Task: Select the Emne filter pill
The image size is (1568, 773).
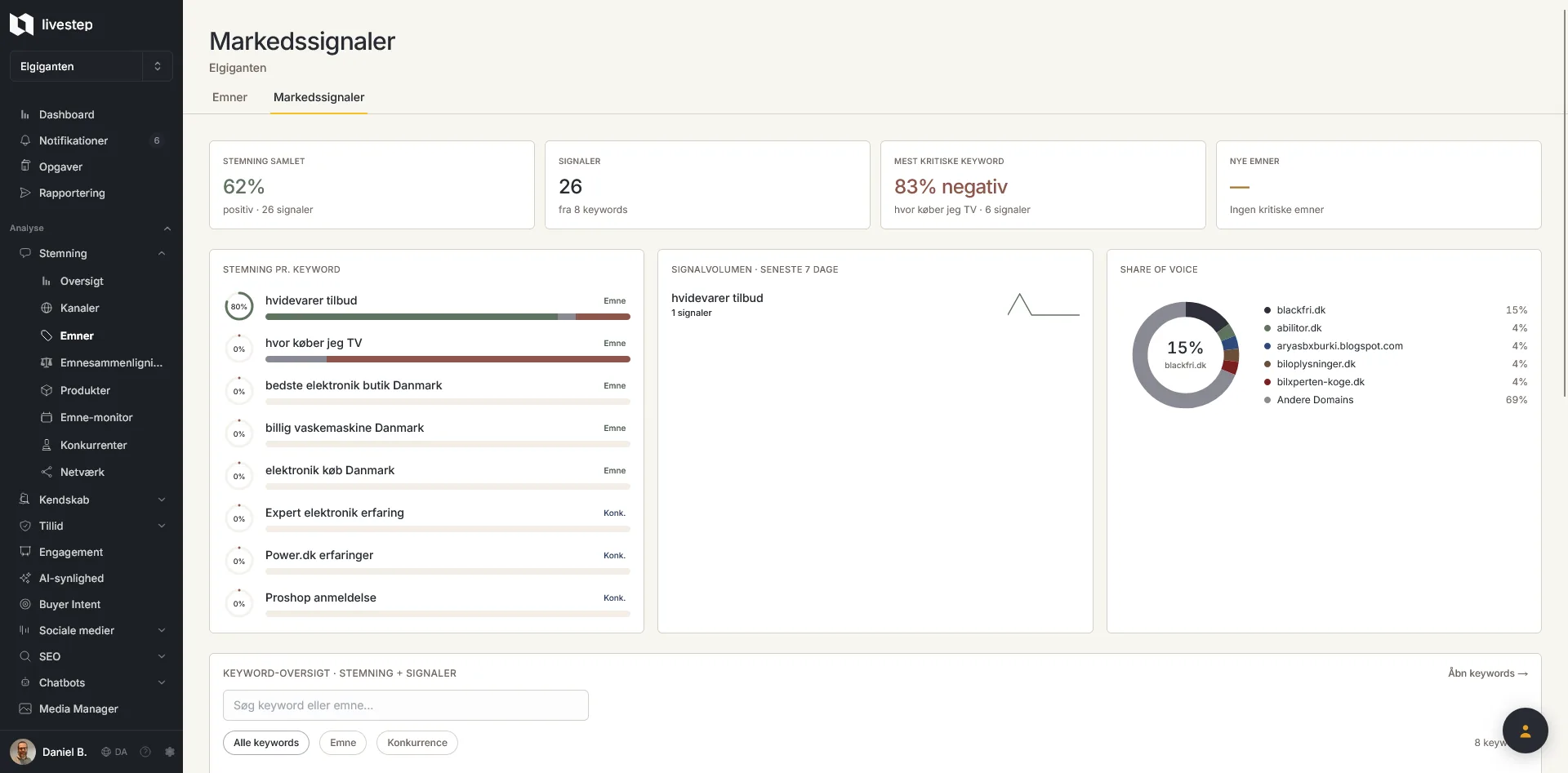Action: click(x=343, y=743)
